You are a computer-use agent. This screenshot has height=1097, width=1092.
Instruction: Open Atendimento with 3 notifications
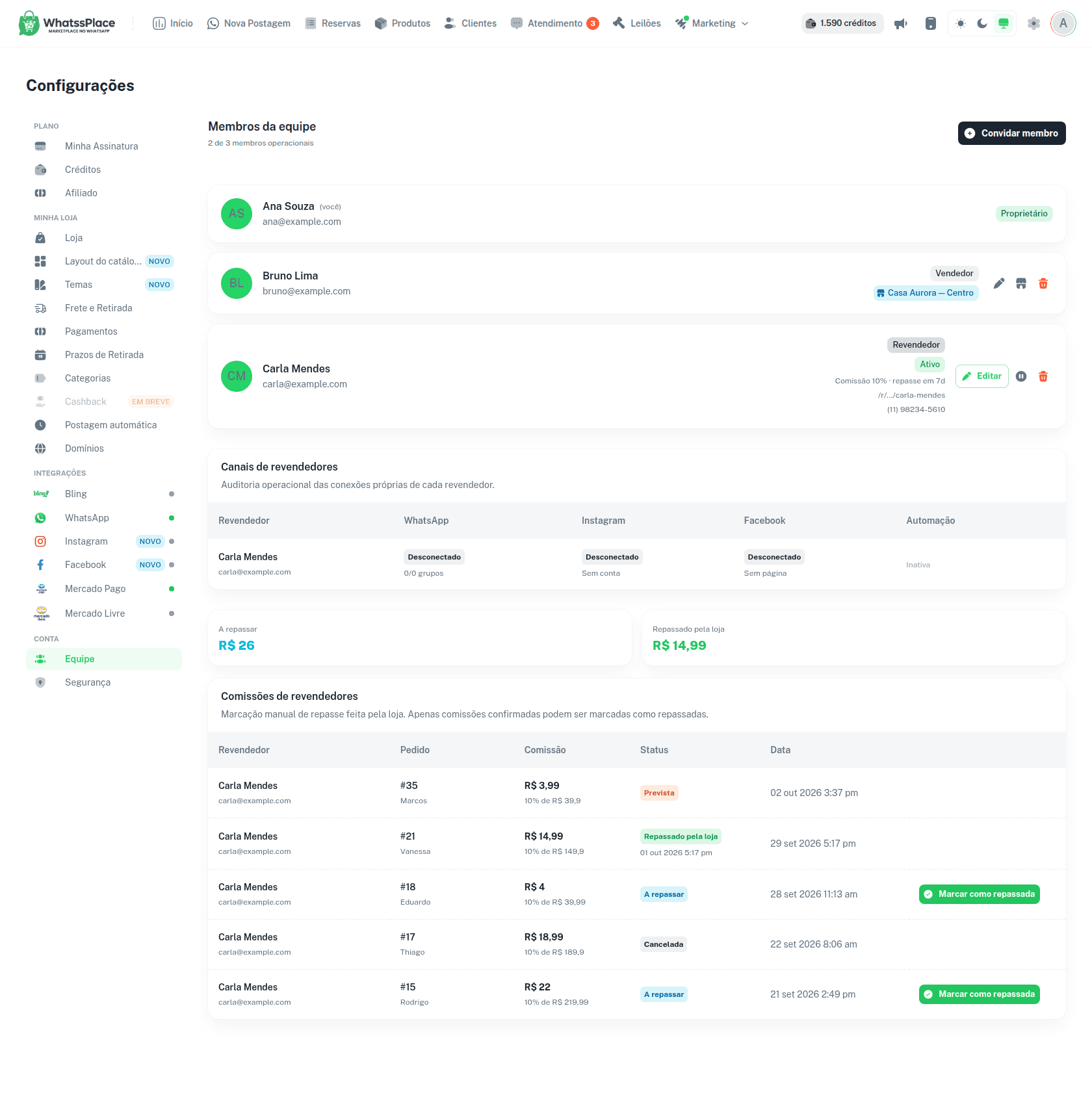click(555, 23)
